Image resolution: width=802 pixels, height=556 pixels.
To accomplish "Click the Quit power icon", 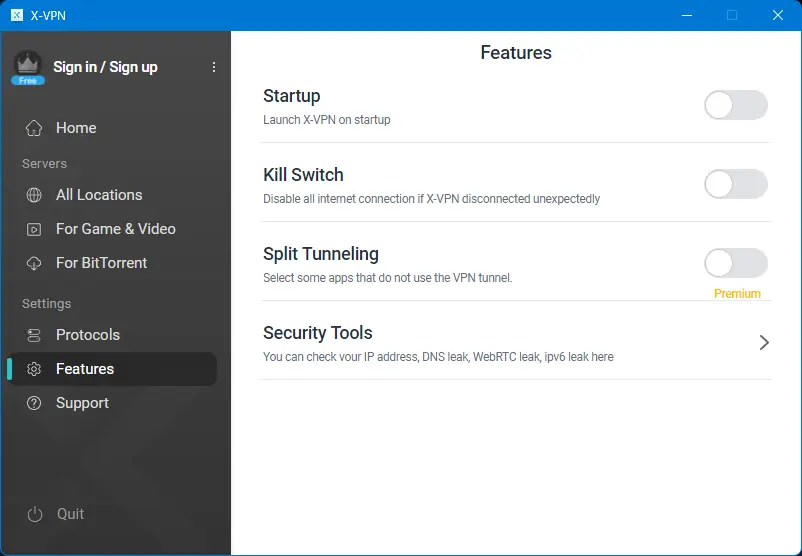I will pyautogui.click(x=35, y=514).
